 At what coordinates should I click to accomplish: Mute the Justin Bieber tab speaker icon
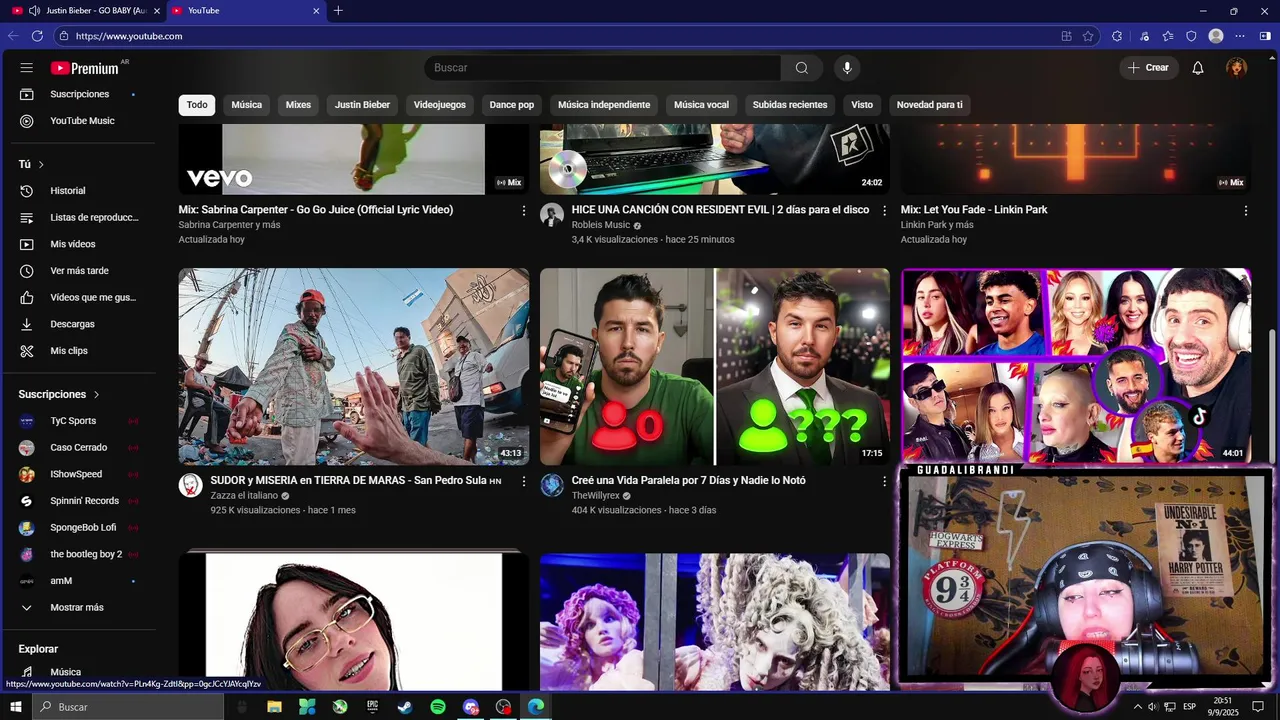(34, 11)
